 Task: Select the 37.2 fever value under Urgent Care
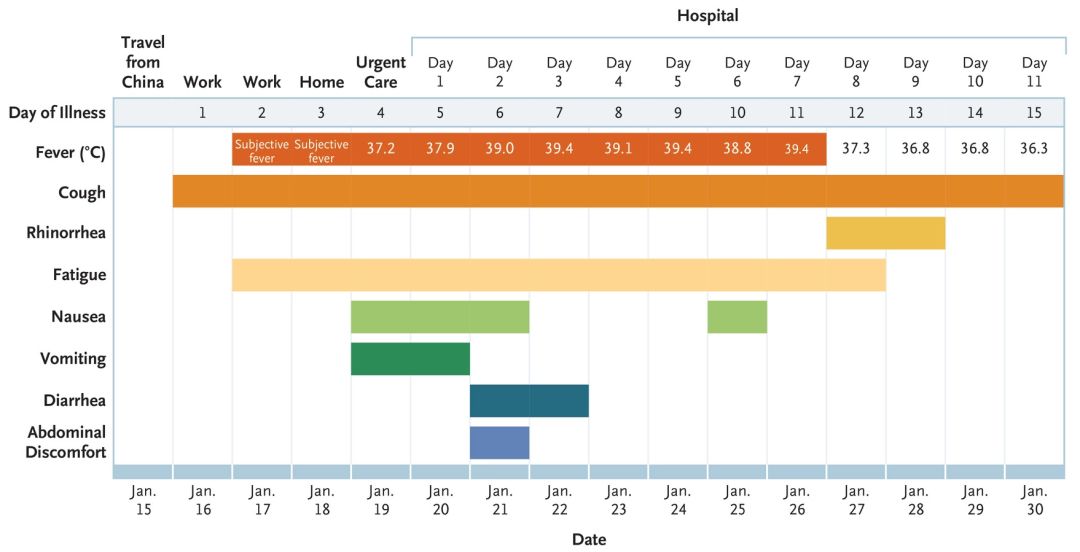pos(380,148)
